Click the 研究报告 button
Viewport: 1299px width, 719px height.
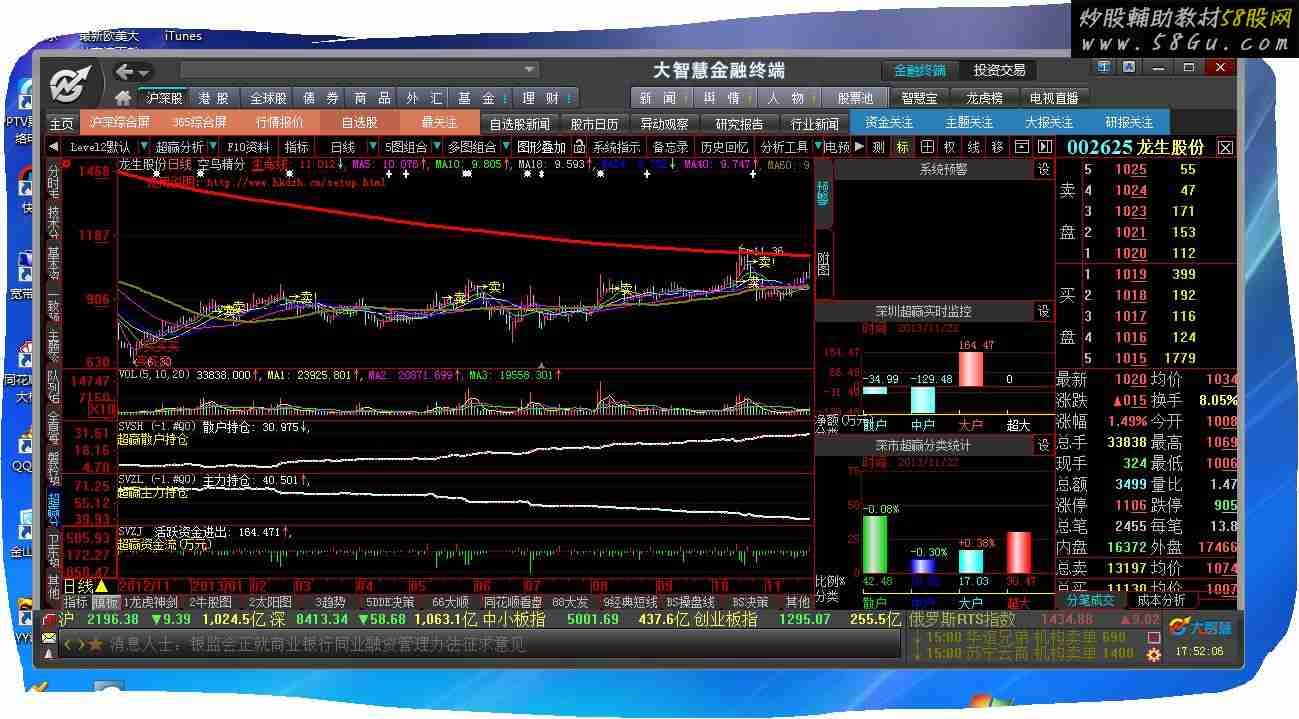tap(739, 124)
